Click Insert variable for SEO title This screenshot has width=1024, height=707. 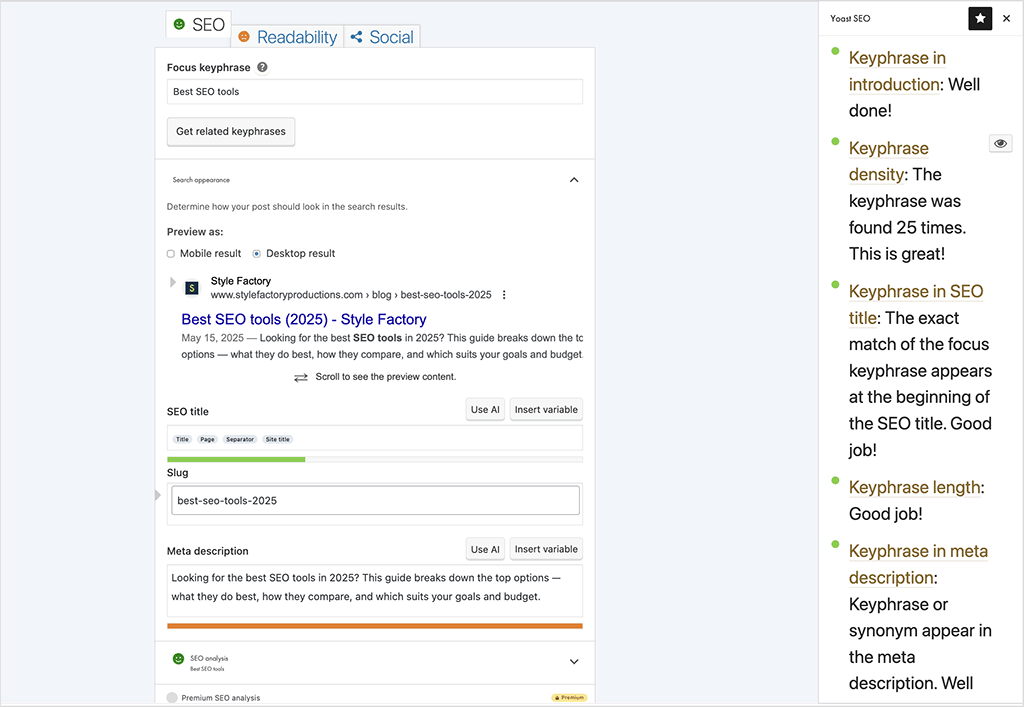coord(546,410)
